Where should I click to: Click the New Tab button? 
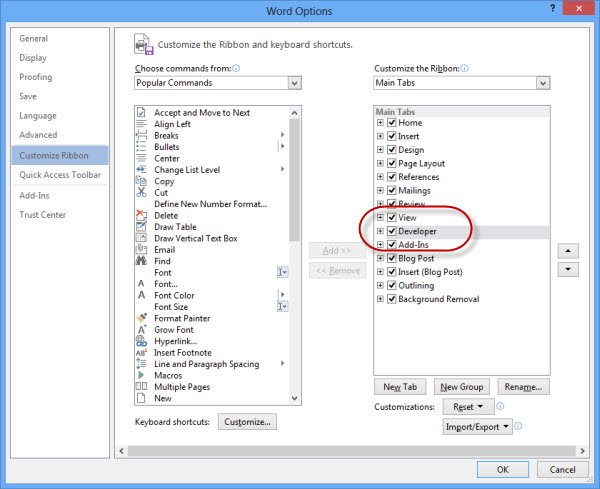pyautogui.click(x=400, y=387)
